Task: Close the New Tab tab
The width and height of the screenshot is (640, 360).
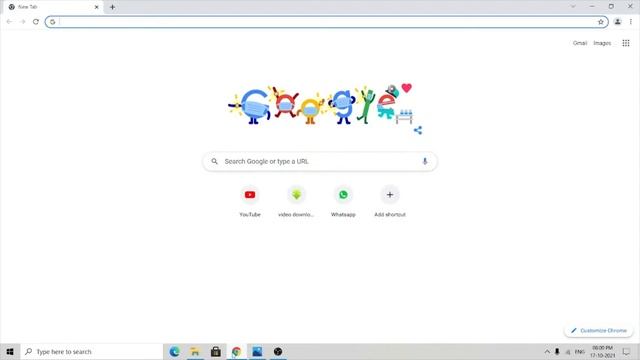Action: click(x=97, y=7)
